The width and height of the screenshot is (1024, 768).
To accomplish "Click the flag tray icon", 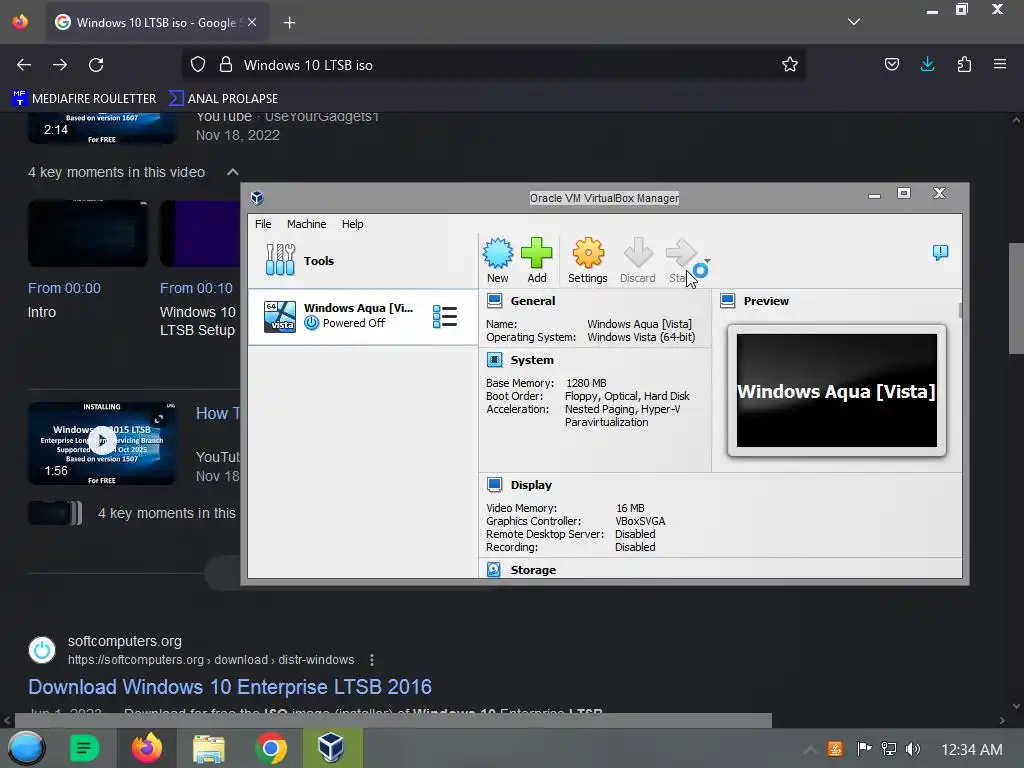I will point(864,749).
